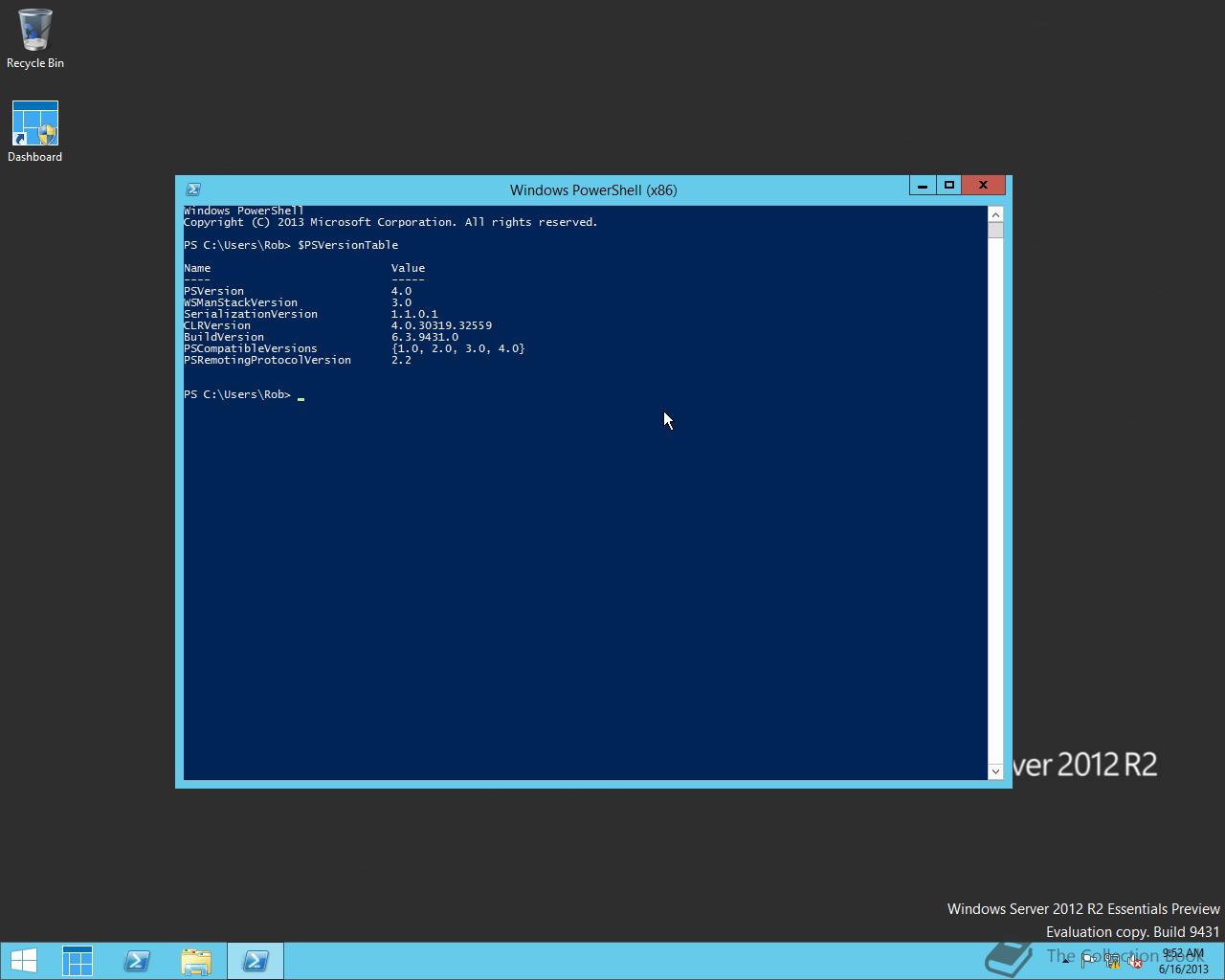Click the $PSVersionTable command text
The width and height of the screenshot is (1225, 980).
tap(347, 245)
